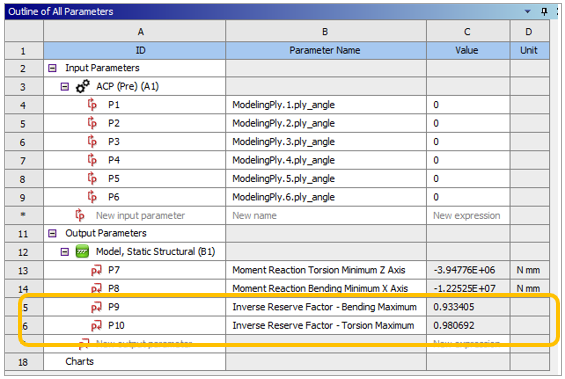Viewport: 565px width, 379px height.
Task: Click the value 0.933405
Action: click(x=454, y=307)
